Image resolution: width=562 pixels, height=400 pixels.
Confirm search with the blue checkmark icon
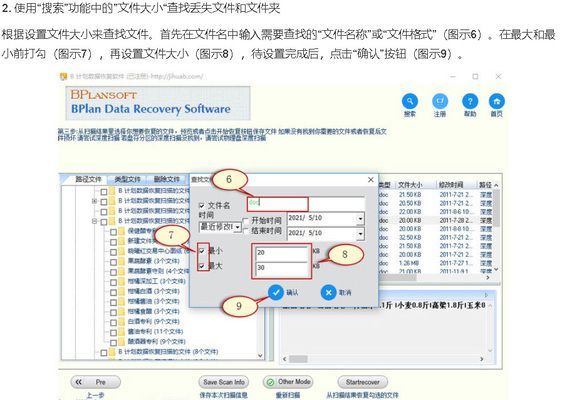pyautogui.click(x=276, y=292)
